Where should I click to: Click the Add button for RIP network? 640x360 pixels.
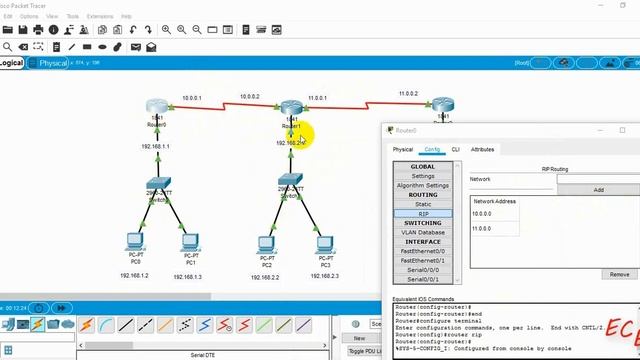pos(598,190)
